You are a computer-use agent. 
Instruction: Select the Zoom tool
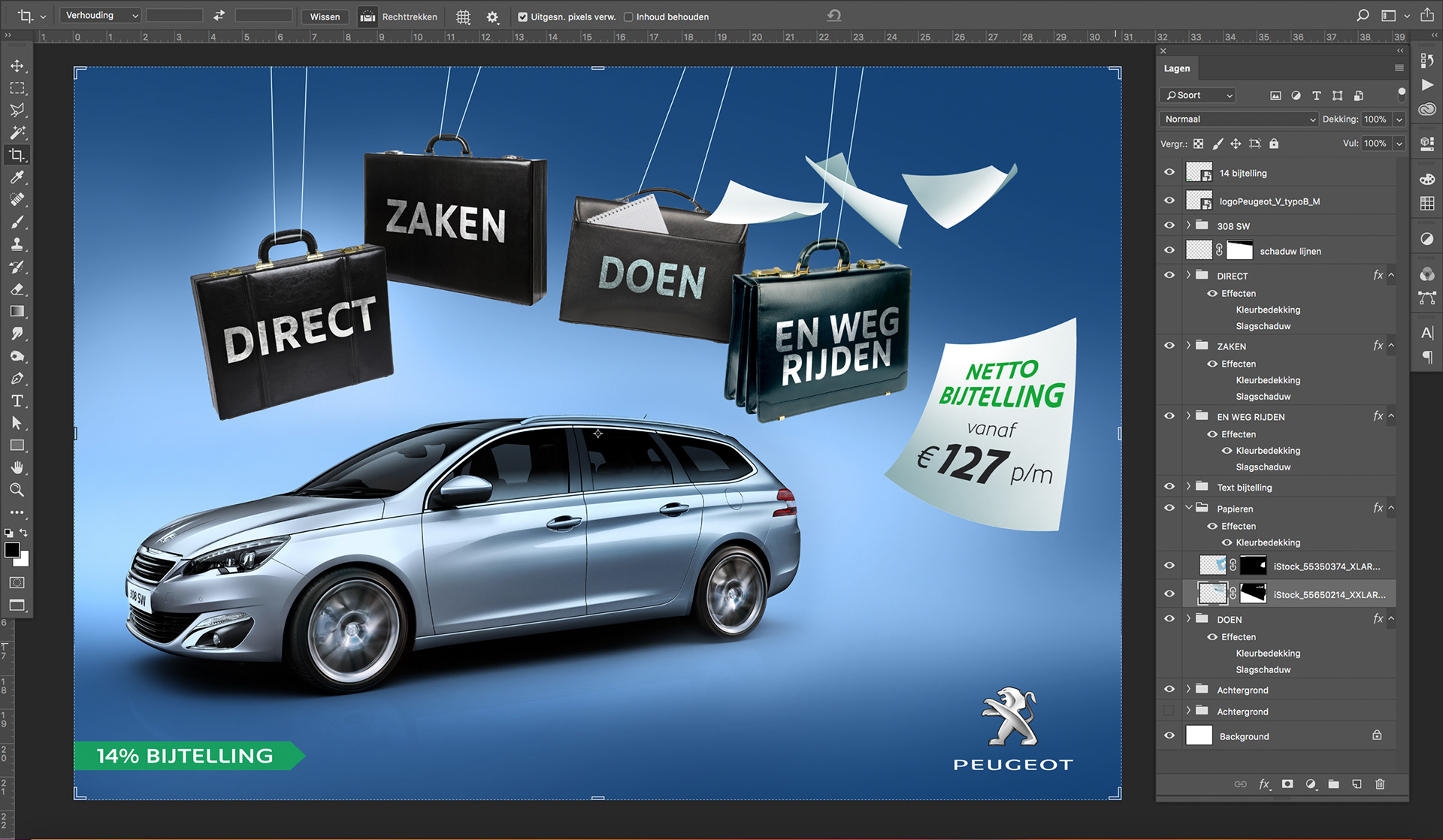coord(17,490)
